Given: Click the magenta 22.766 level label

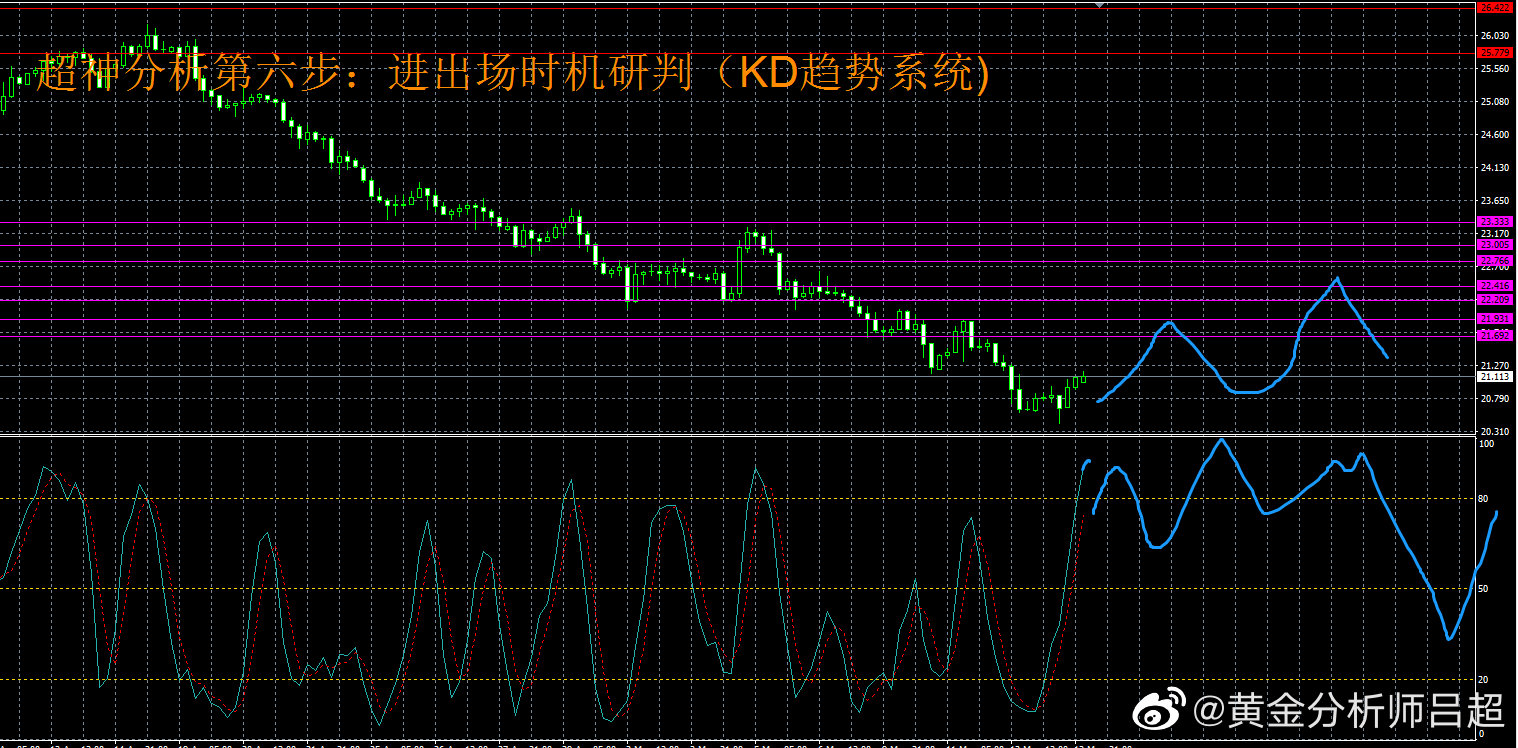Looking at the screenshot, I should pyautogui.click(x=1495, y=261).
